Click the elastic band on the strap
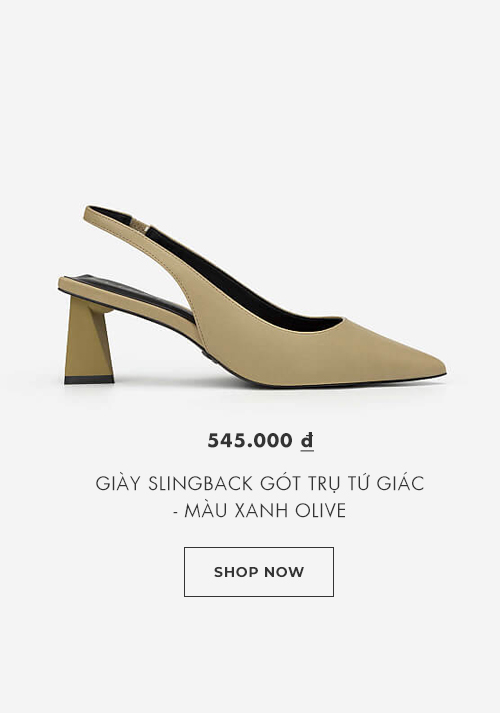500x713 pixels. click(138, 223)
